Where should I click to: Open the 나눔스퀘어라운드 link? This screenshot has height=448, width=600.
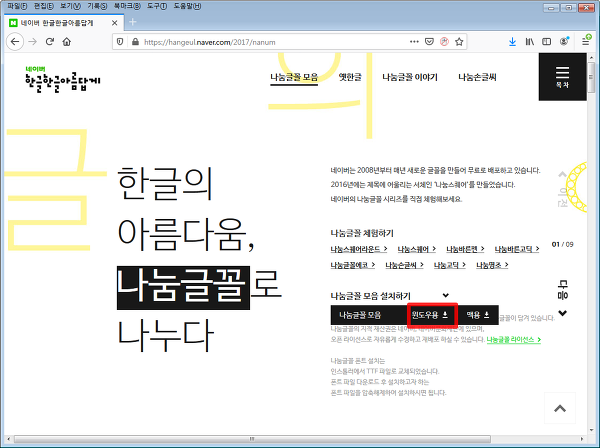(359, 249)
